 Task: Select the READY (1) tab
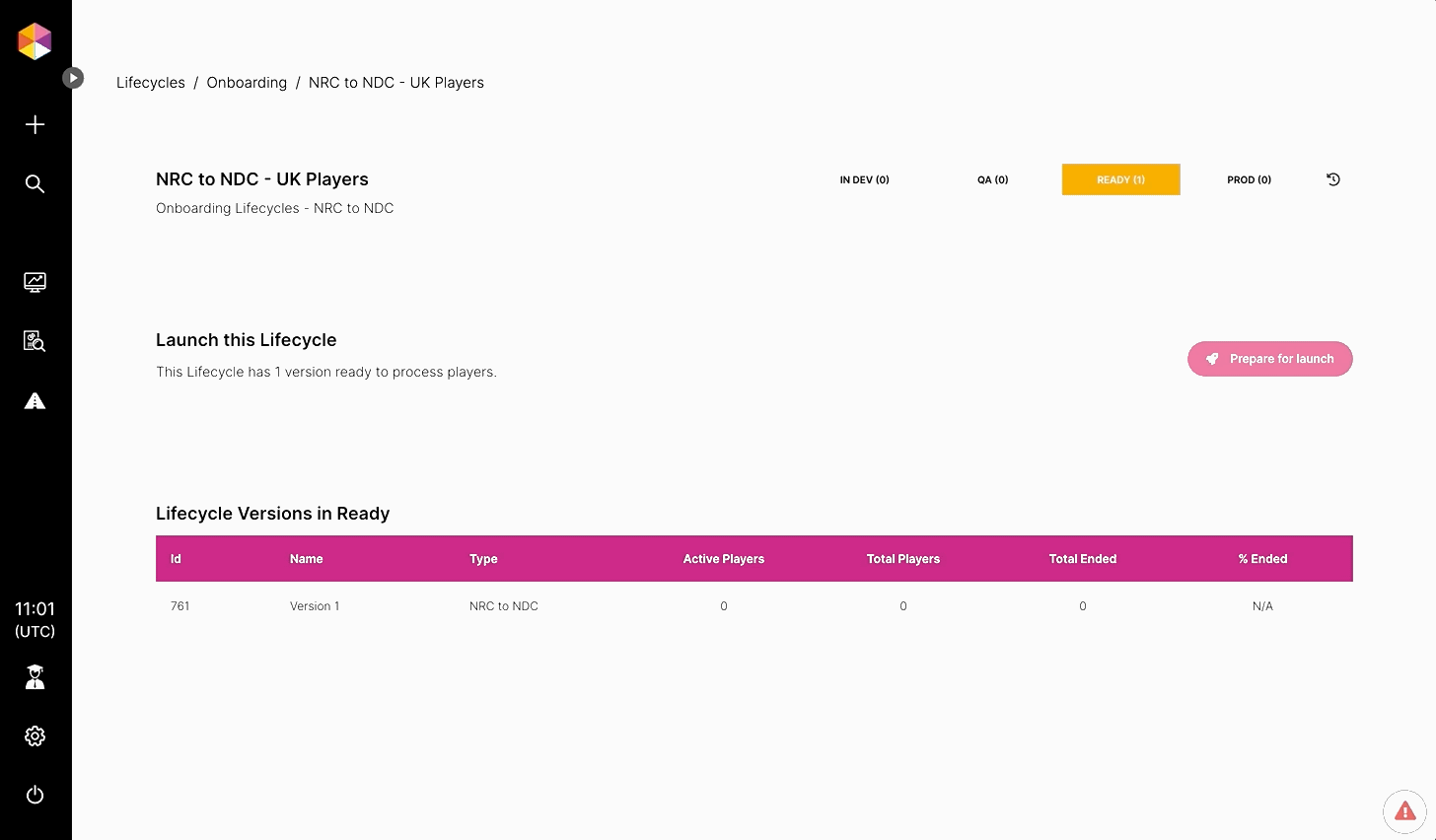tap(1120, 179)
